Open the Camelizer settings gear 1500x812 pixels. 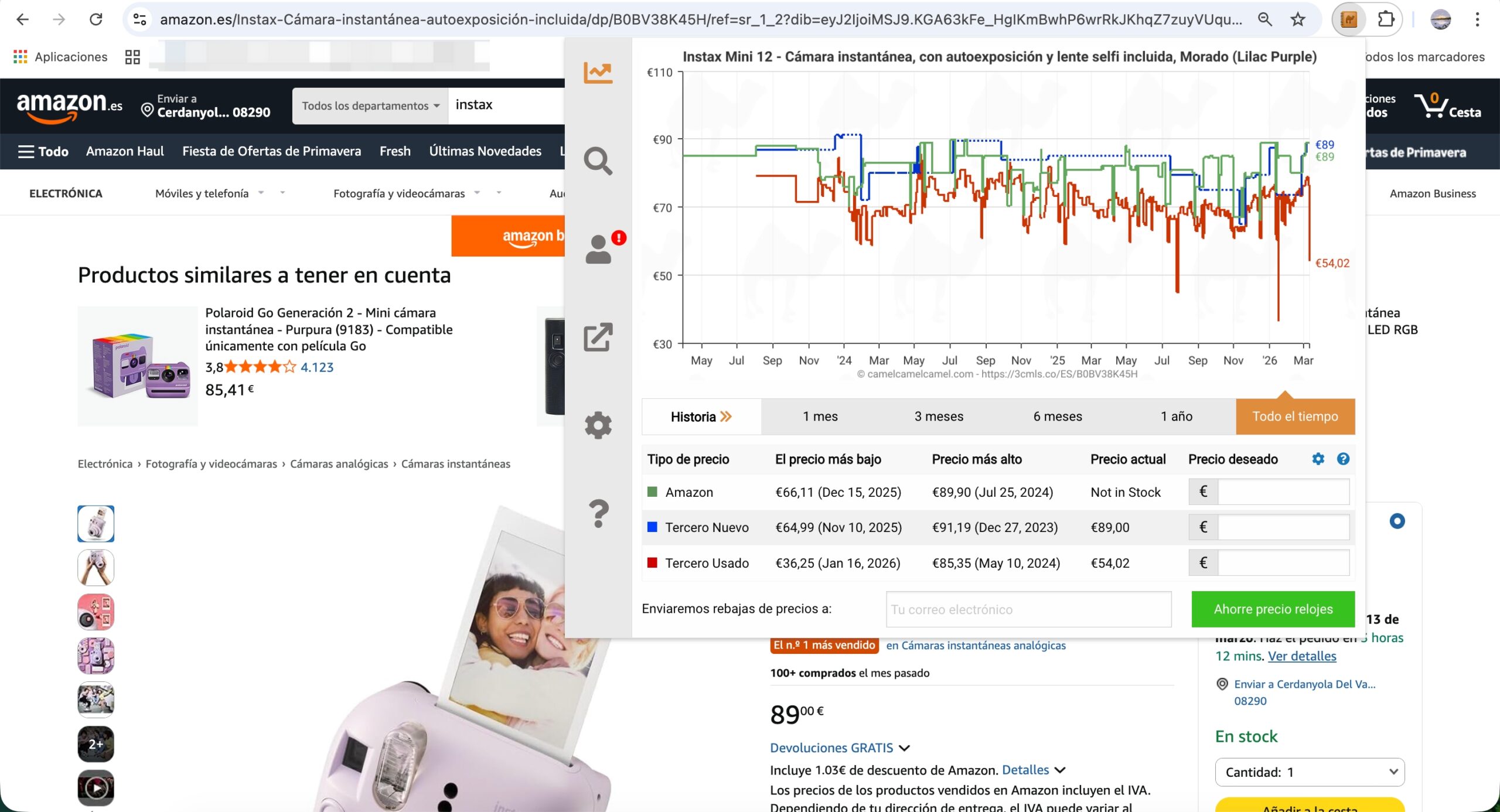598,425
